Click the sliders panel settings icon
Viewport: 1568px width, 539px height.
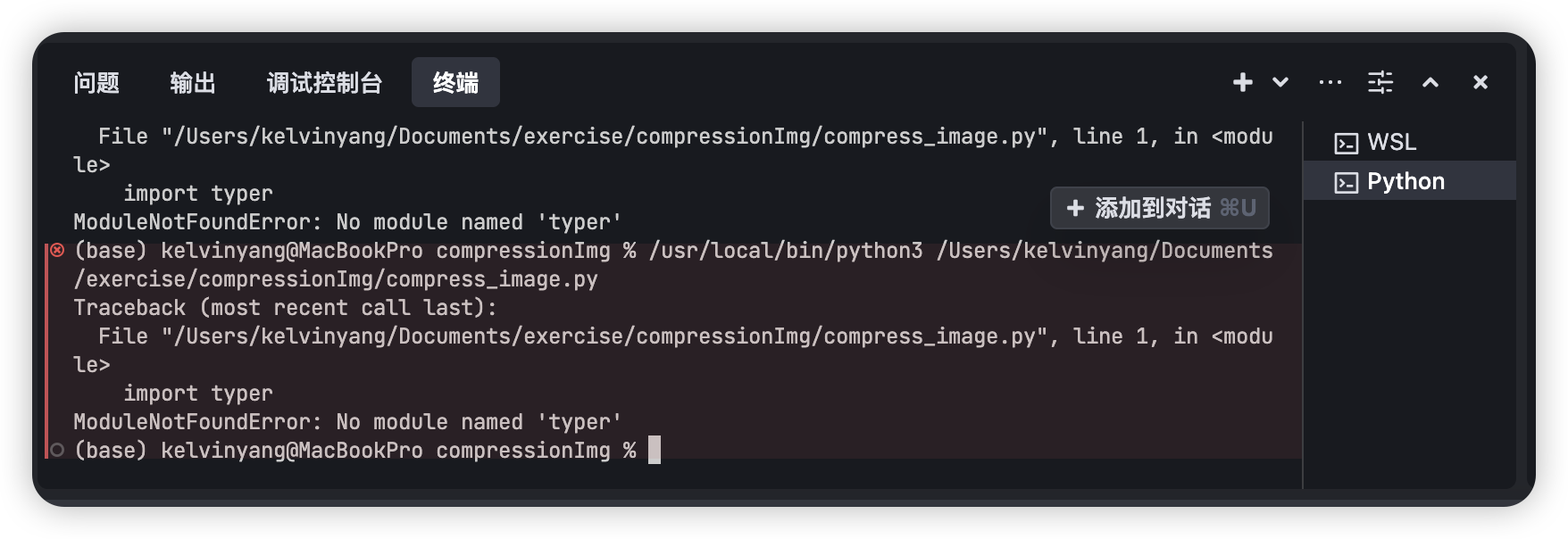point(1380,82)
